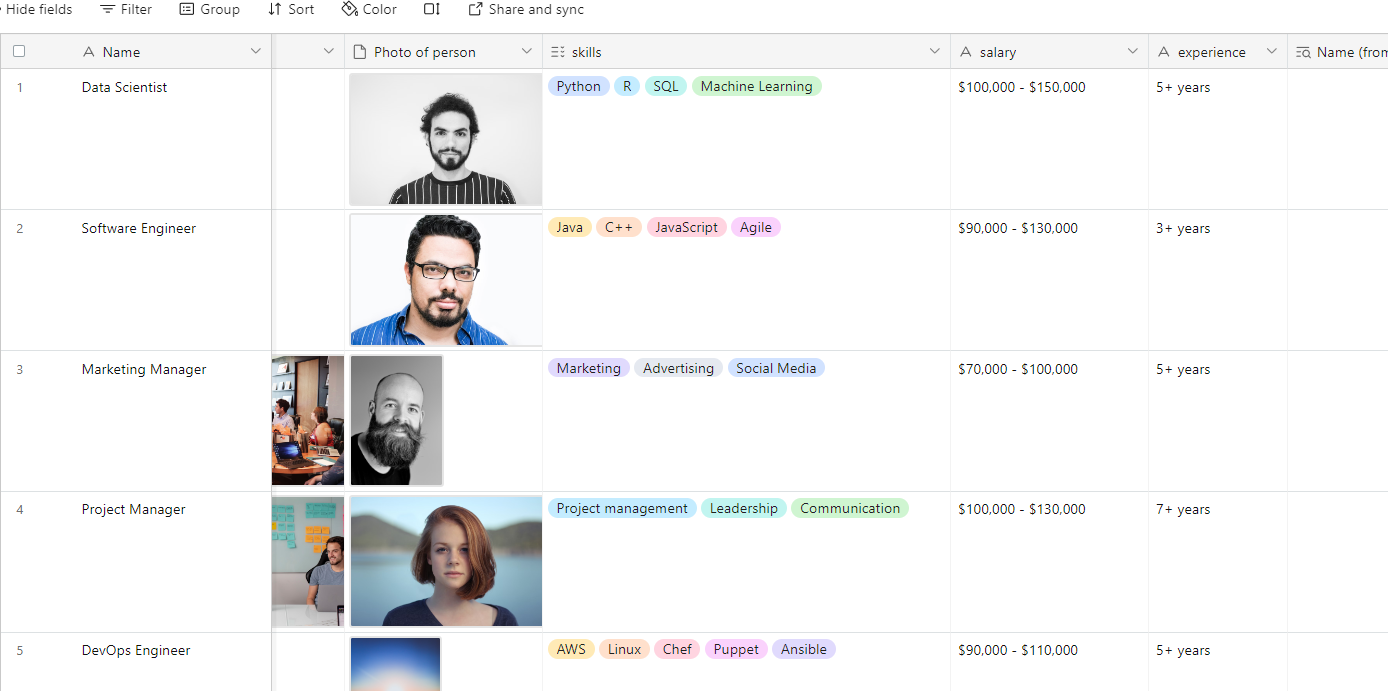Open Project Manager's sticky notes image

(308, 562)
